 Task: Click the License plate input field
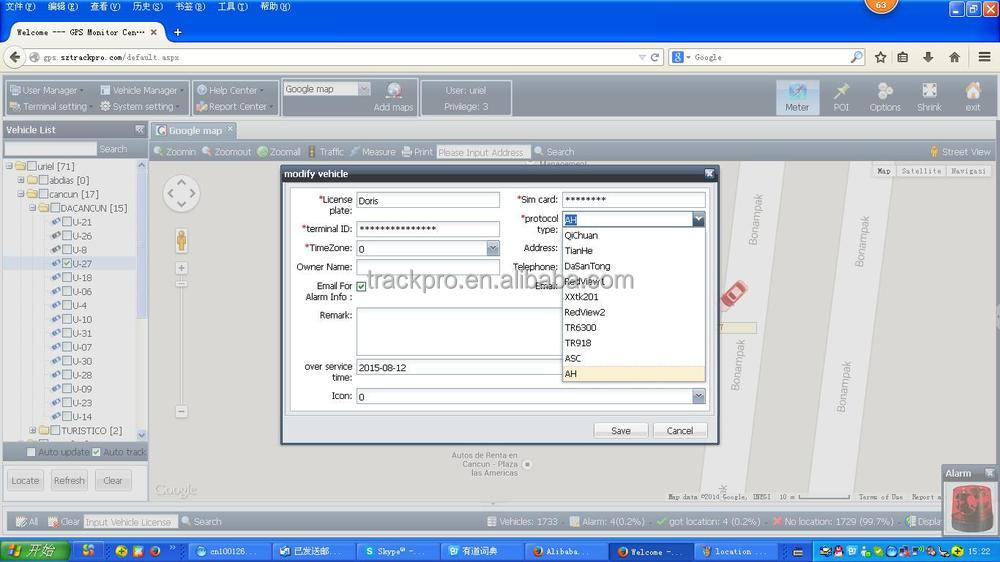tap(427, 201)
